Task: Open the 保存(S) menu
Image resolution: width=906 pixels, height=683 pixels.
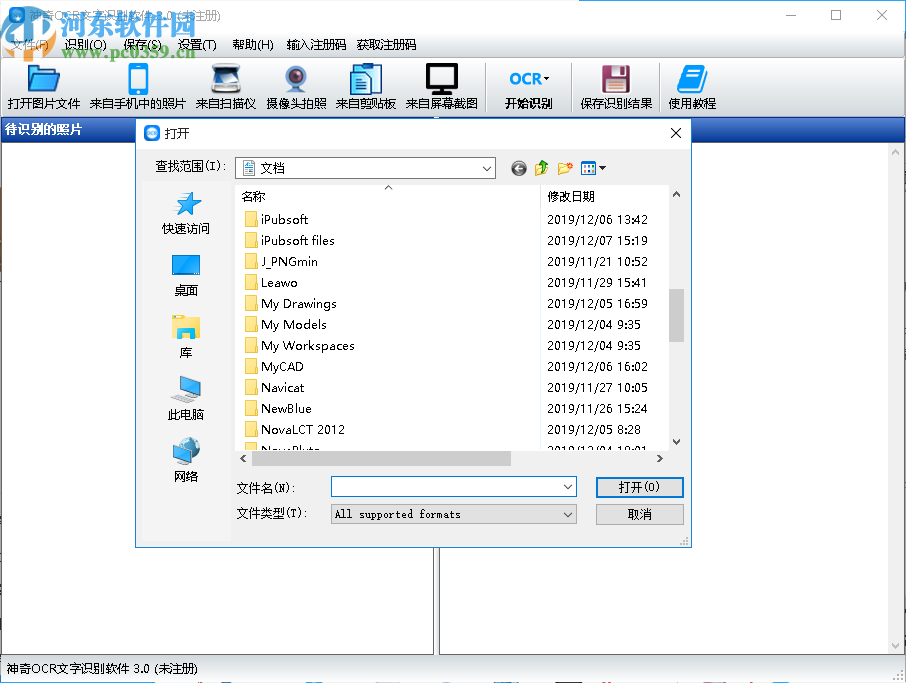Action: (x=142, y=44)
